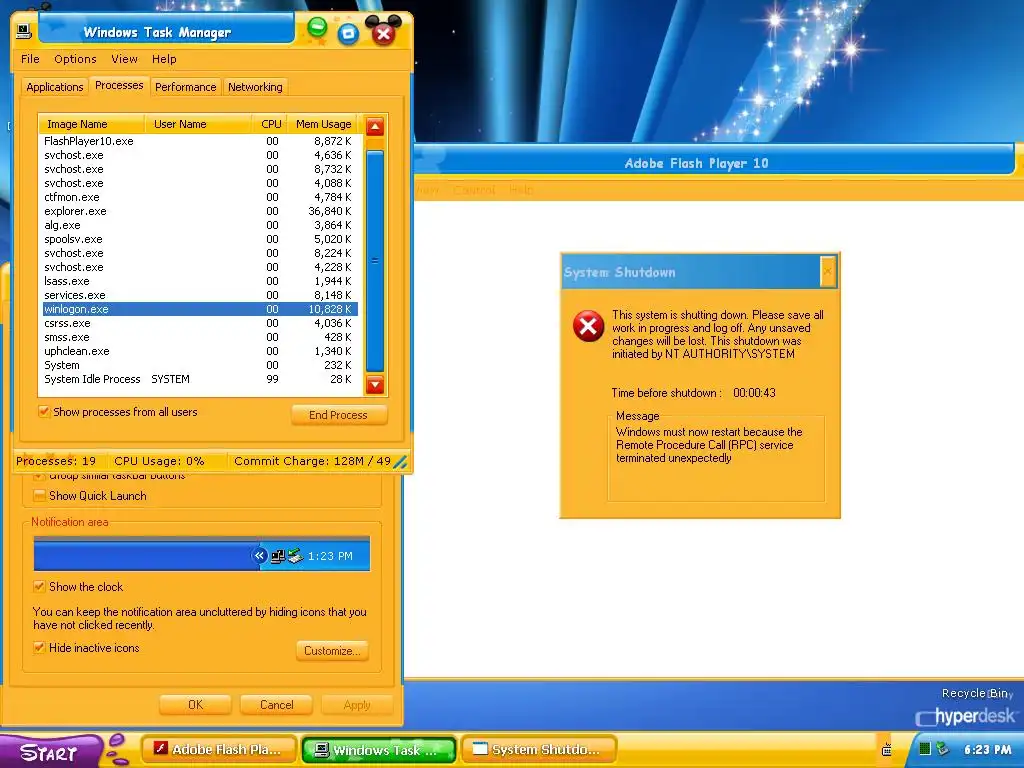The image size is (1024, 768).
Task: Select the System process row
Action: pyautogui.click(x=199, y=365)
